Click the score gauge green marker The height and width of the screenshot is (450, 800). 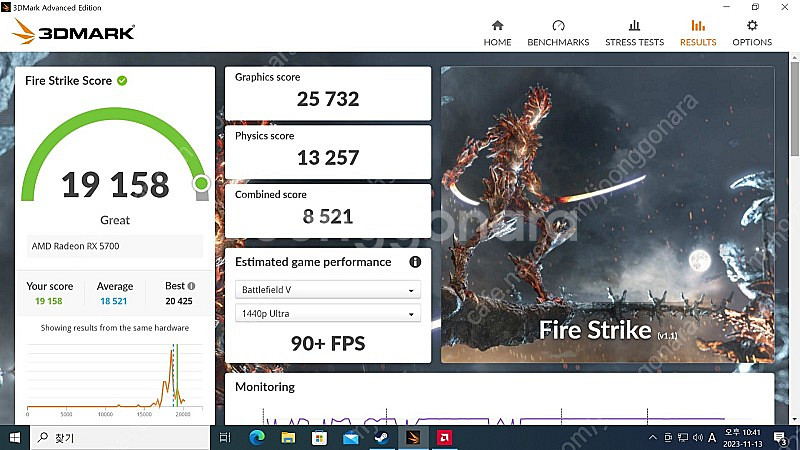[x=202, y=183]
